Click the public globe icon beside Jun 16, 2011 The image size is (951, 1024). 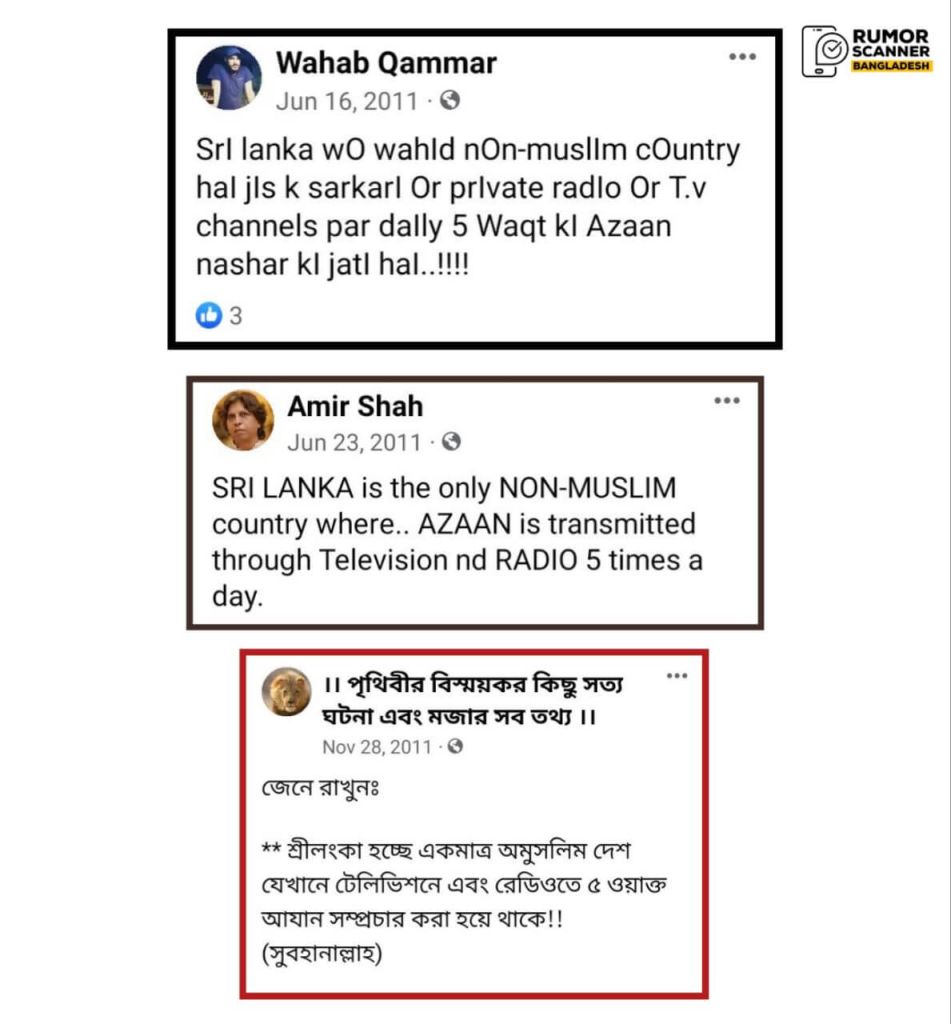450,101
